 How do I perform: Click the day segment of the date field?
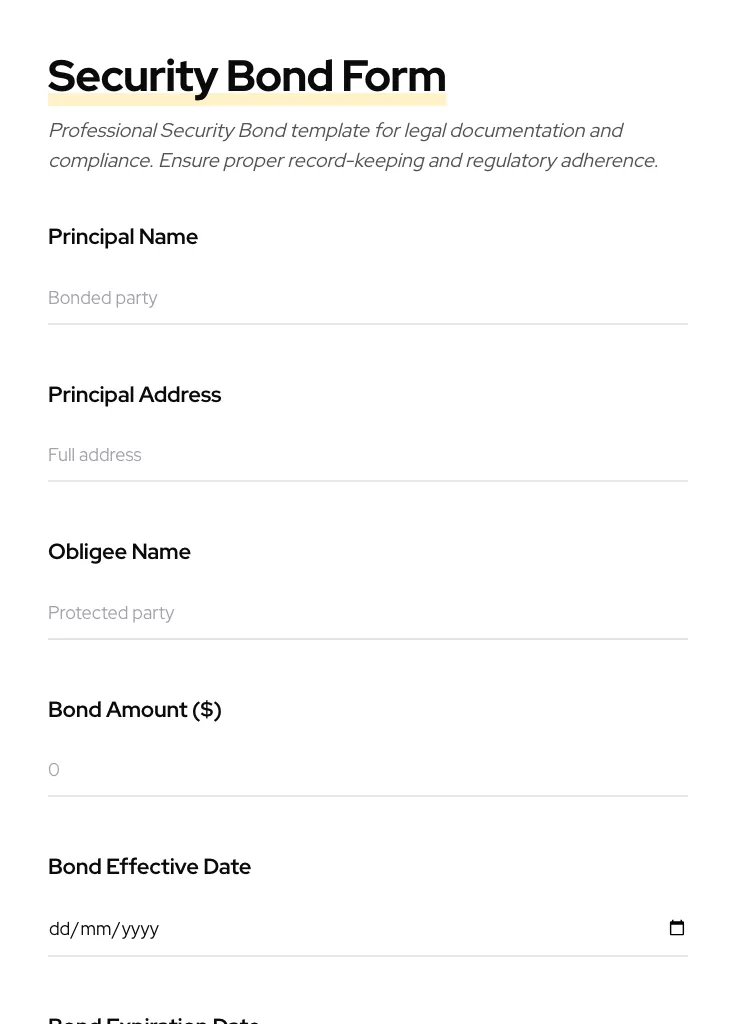pos(58,928)
